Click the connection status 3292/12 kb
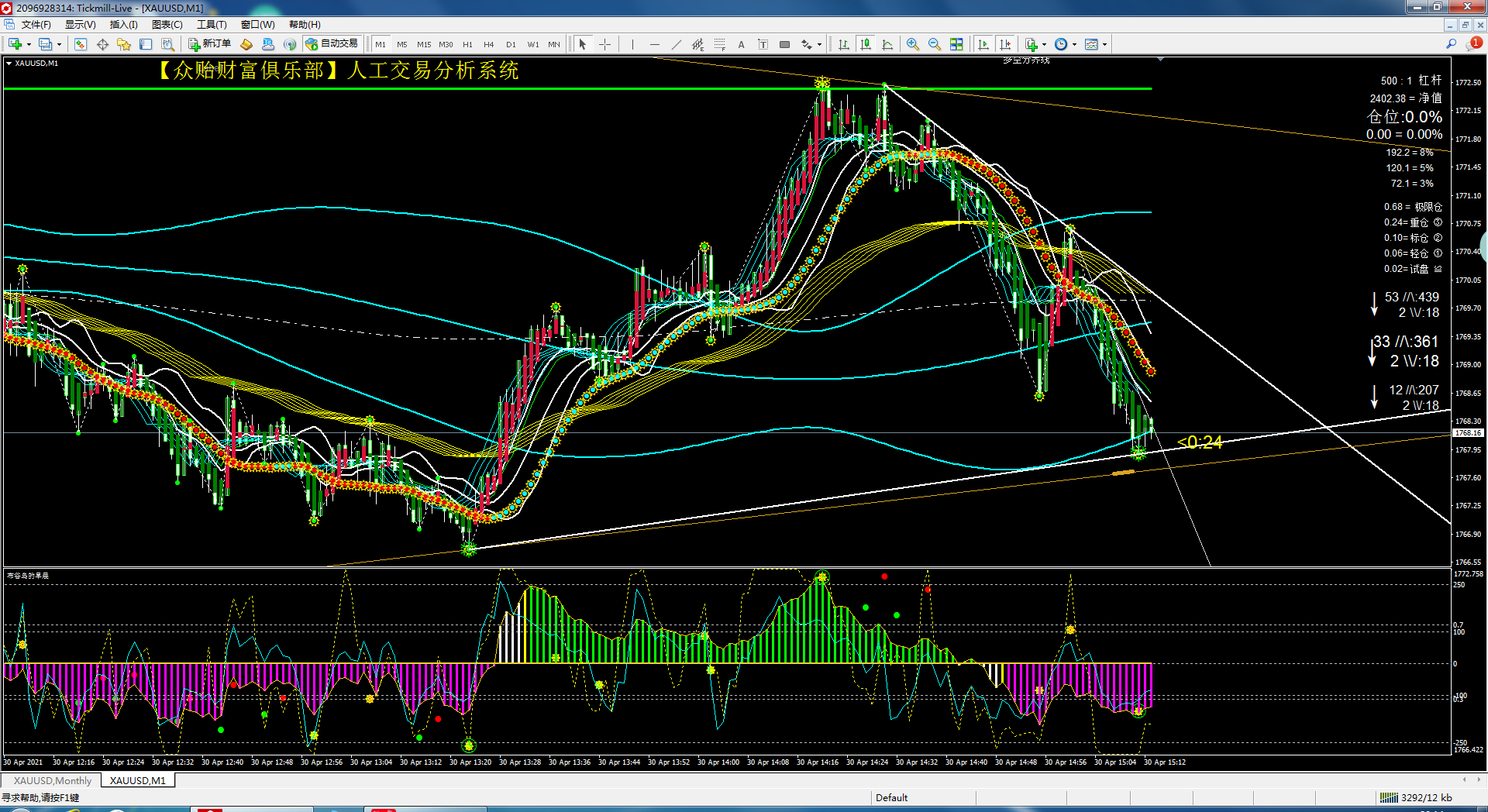This screenshot has width=1488, height=812. (x=1416, y=797)
